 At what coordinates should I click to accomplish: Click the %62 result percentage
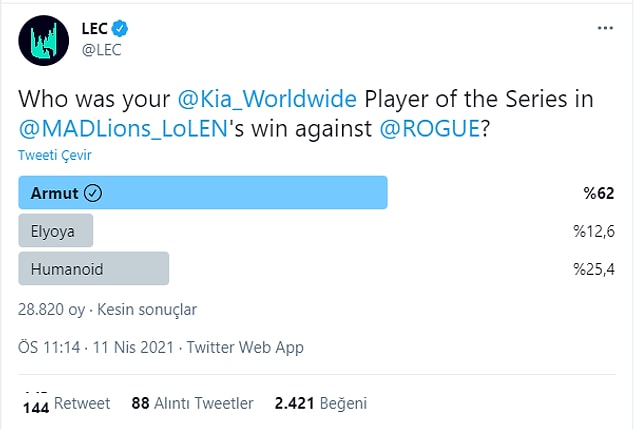[599, 193]
